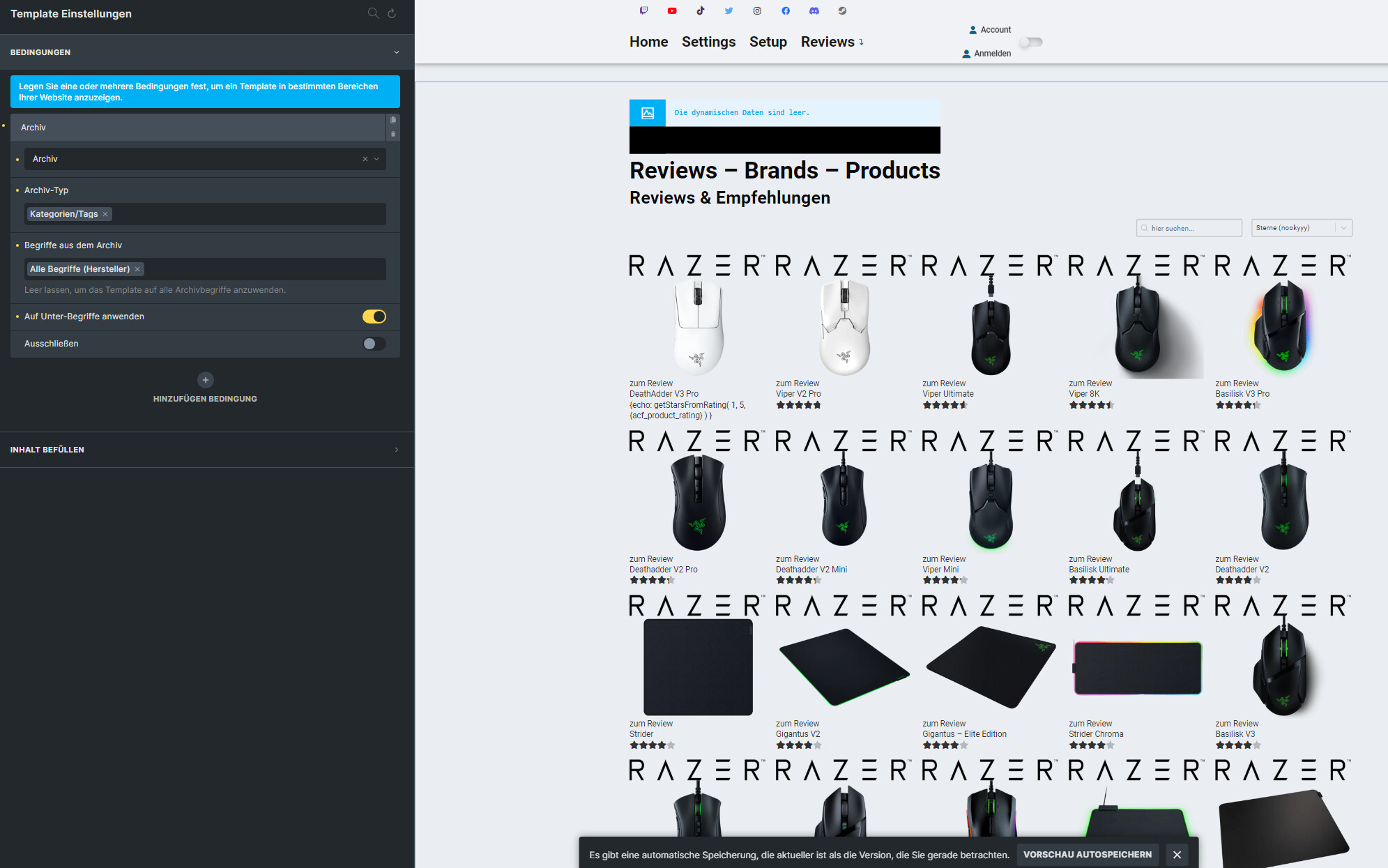Duplicate the Archiv condition
Image resolution: width=1388 pixels, height=868 pixels.
[x=393, y=120]
